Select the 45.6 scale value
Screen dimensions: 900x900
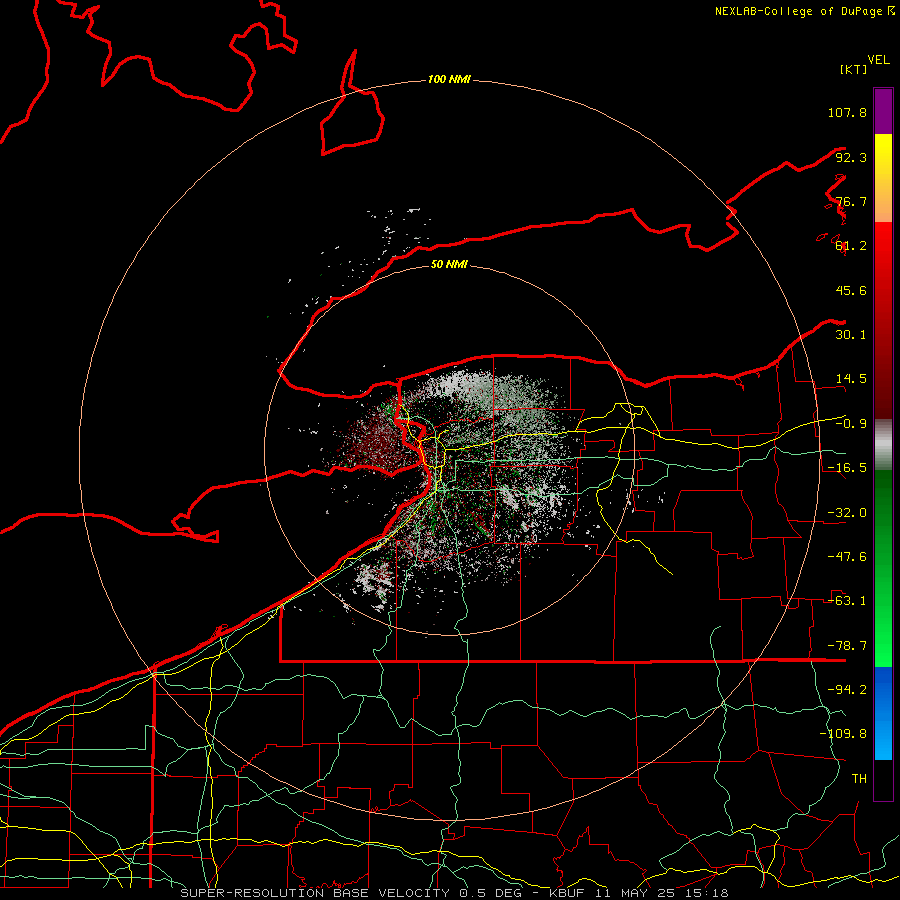point(851,290)
